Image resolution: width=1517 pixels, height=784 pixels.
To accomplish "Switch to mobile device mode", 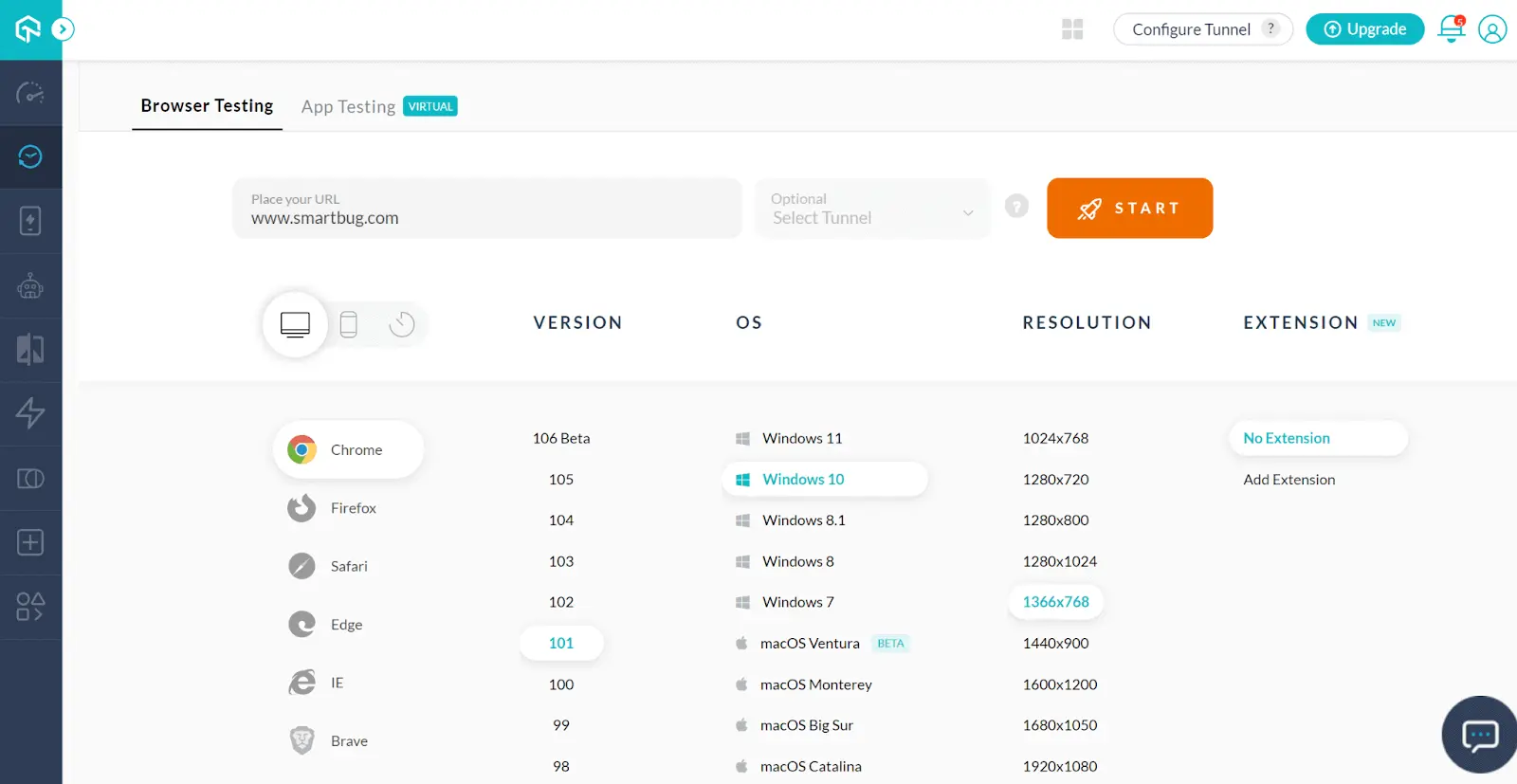I will [349, 324].
